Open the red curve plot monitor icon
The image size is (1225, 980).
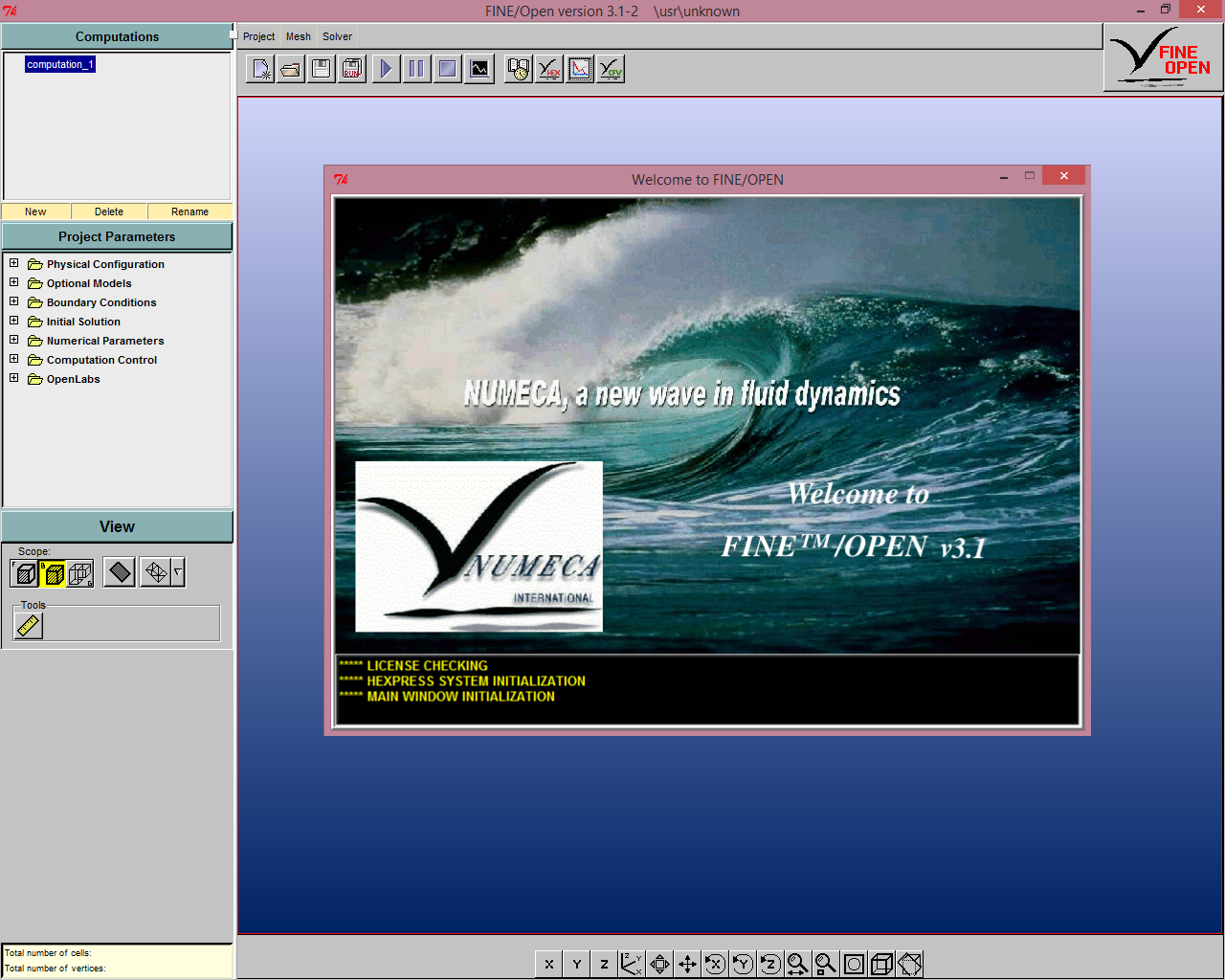pos(580,69)
